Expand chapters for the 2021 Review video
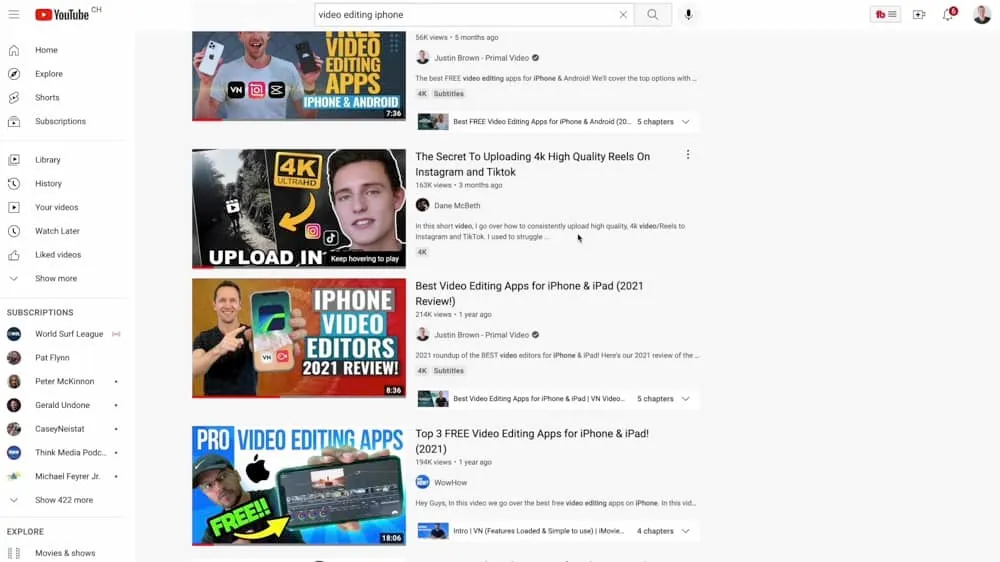Viewport: 1000px width, 562px height. click(x=686, y=399)
